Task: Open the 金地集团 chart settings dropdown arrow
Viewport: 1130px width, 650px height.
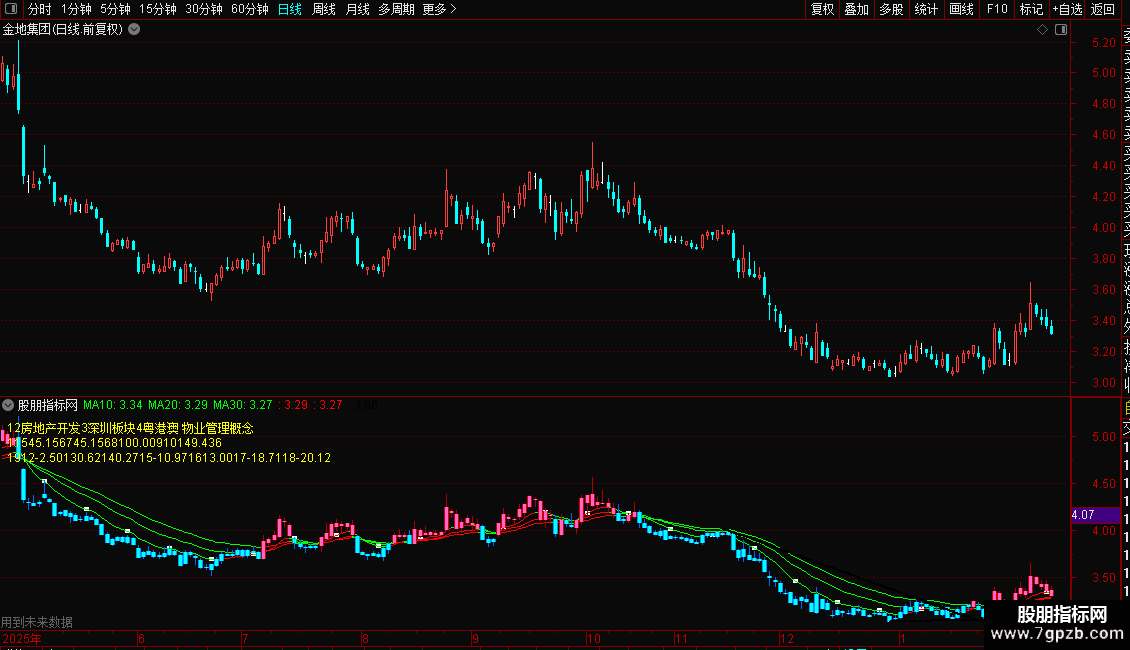Action: [134, 30]
